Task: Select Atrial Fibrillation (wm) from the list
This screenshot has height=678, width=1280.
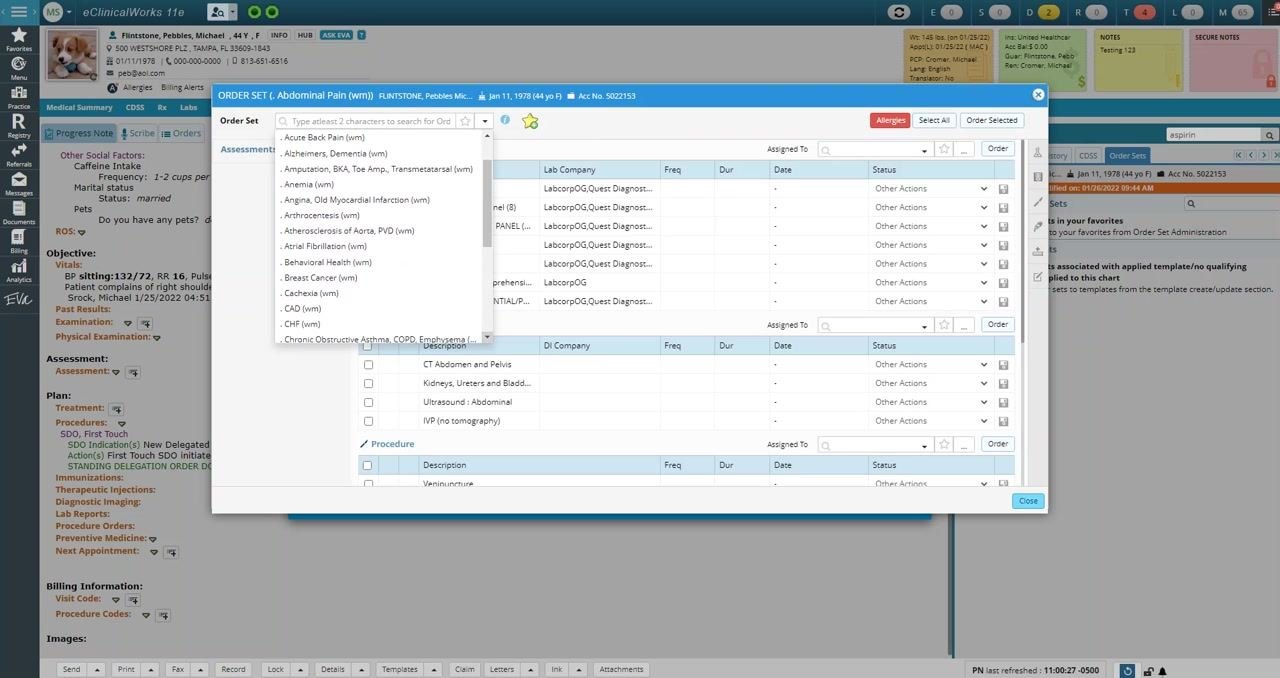Action: (326, 246)
